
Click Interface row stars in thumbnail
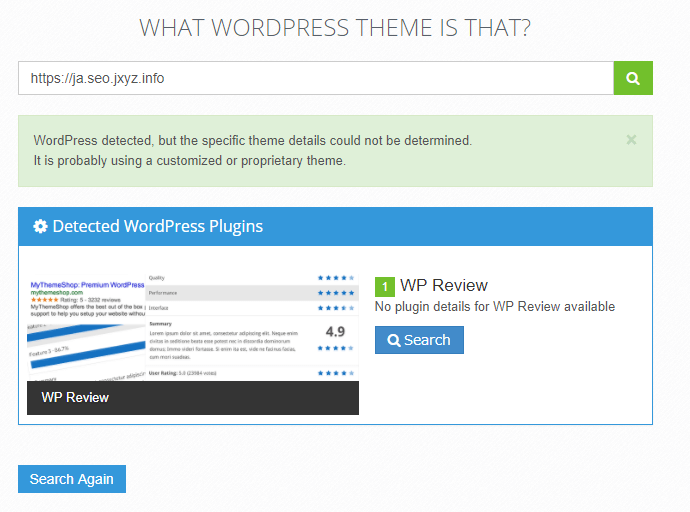335,310
